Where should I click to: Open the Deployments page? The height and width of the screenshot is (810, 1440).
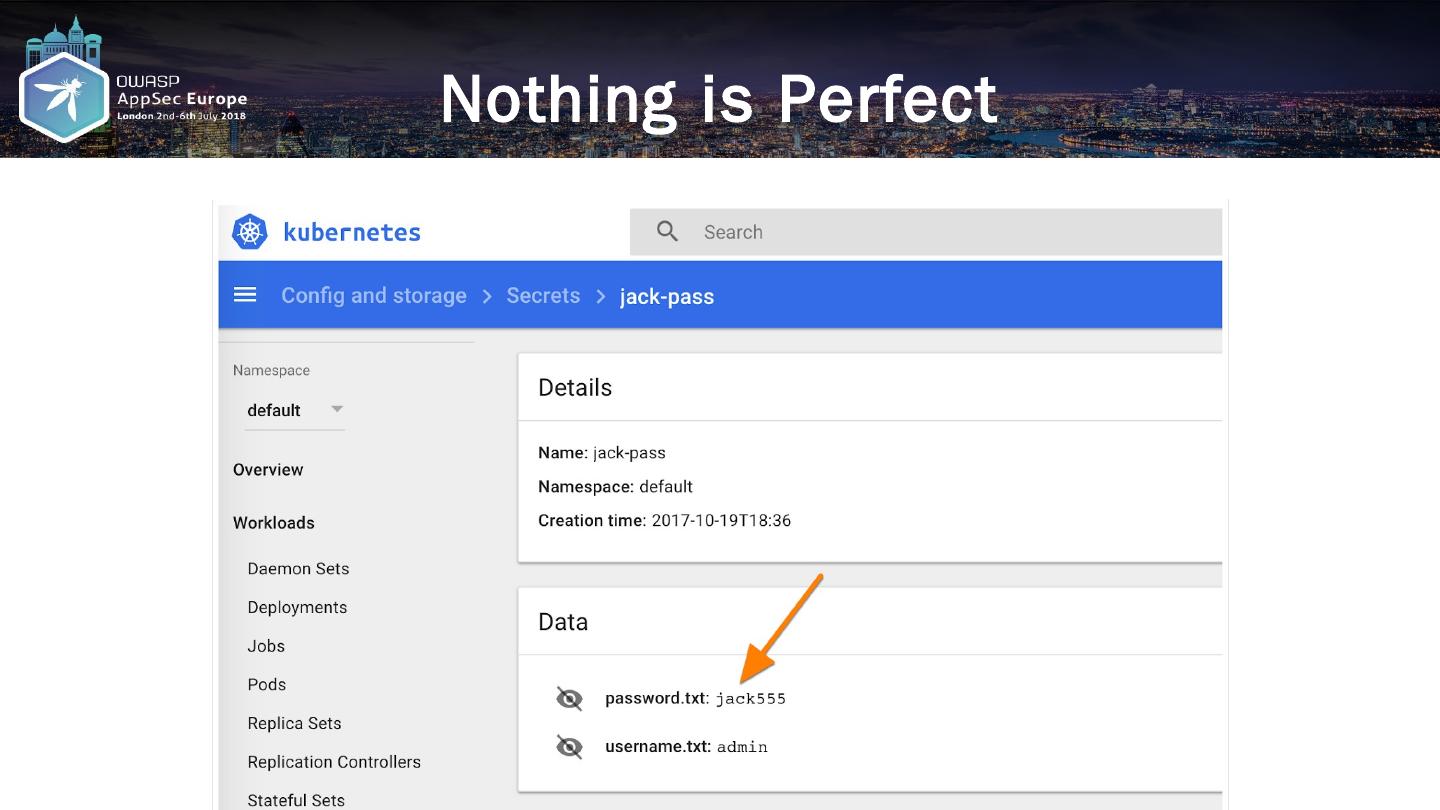pyautogui.click(x=297, y=608)
